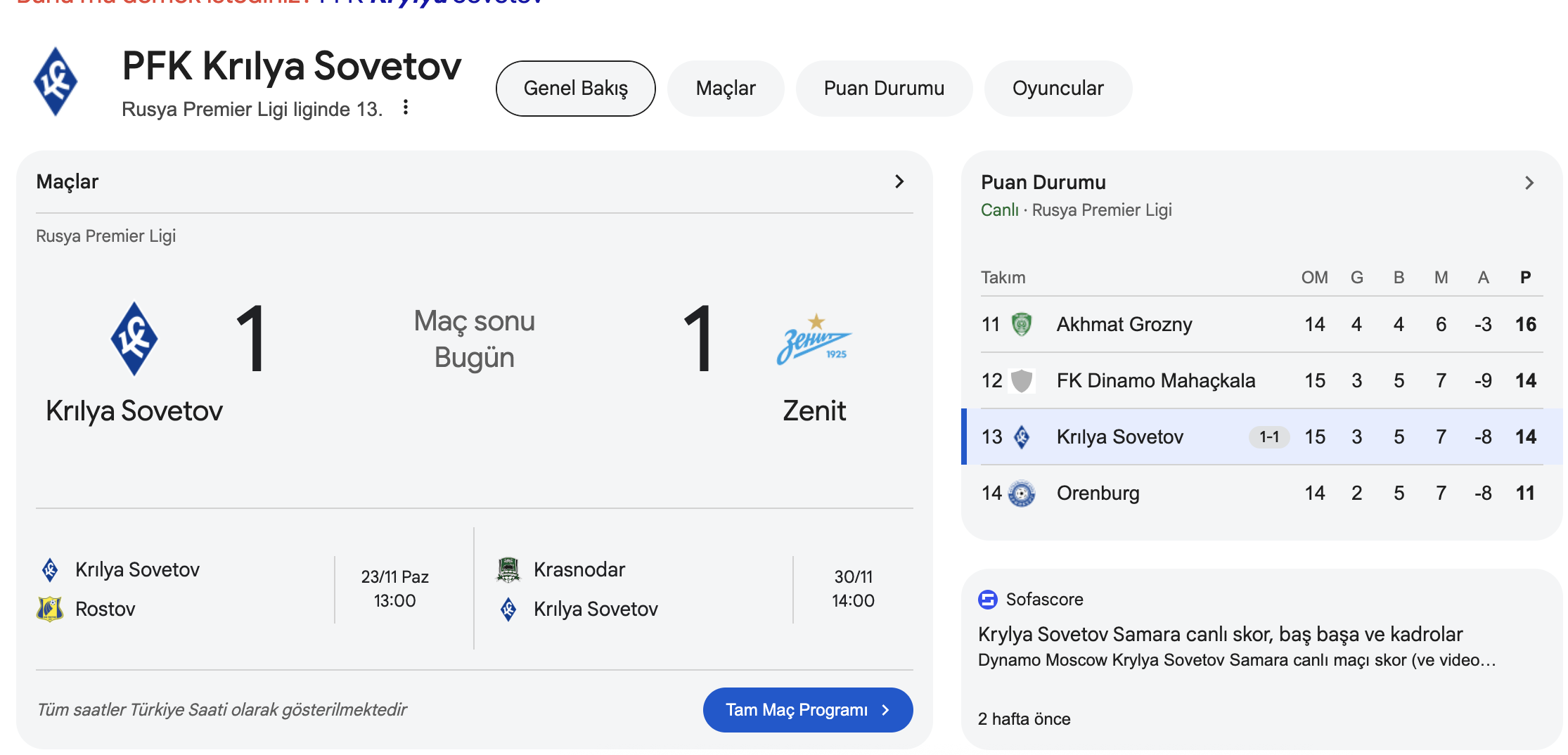Click the Akhmat Grozny crest icon
The width and height of the screenshot is (1568, 755).
click(1021, 324)
